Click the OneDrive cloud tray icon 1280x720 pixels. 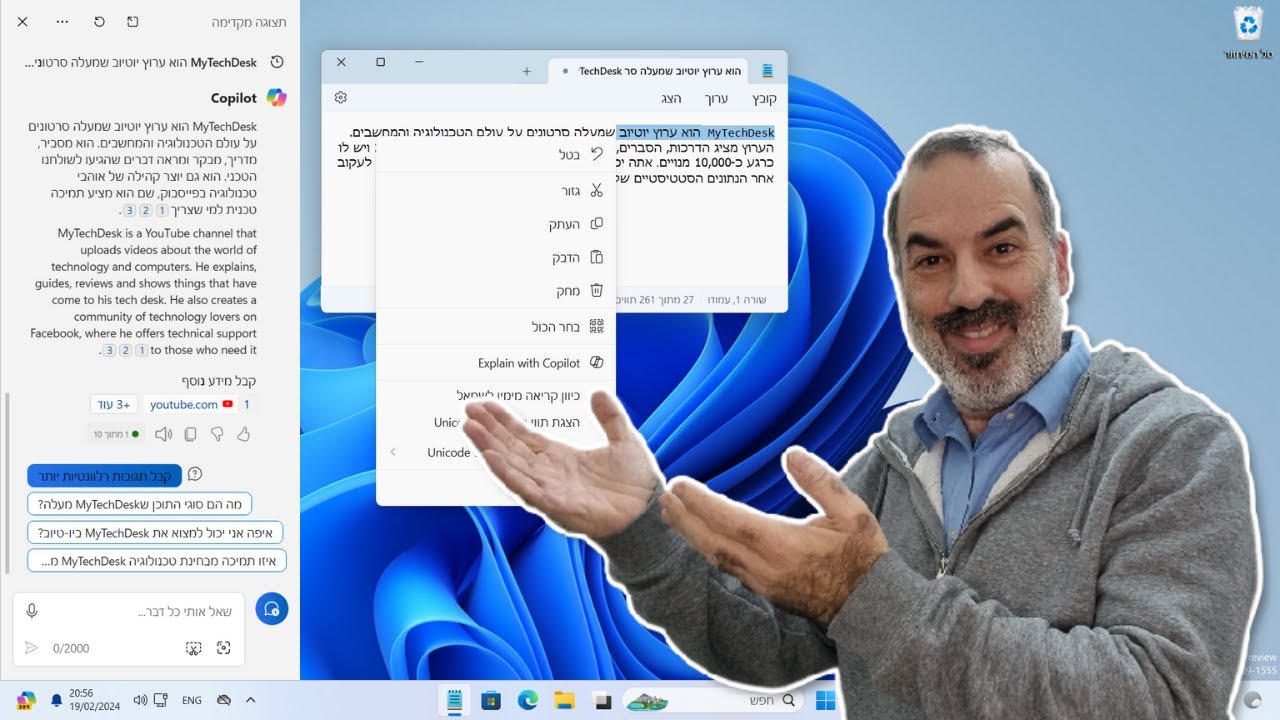[225, 700]
